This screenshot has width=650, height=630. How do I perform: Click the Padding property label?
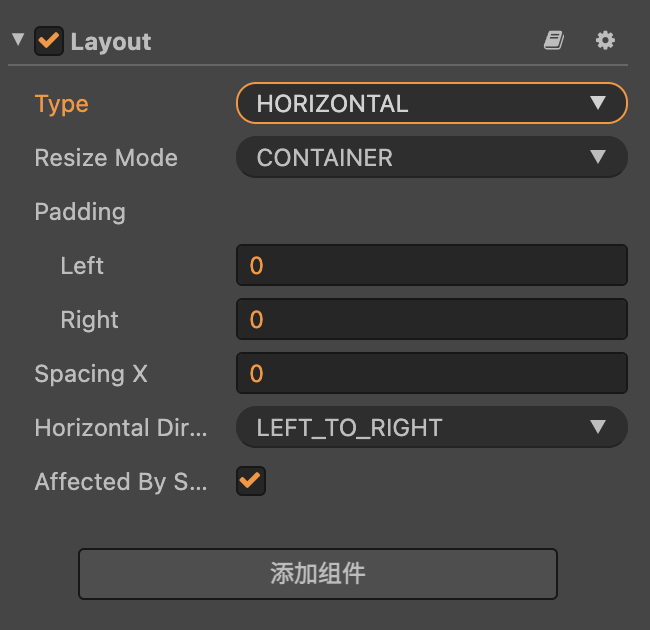click(x=80, y=212)
